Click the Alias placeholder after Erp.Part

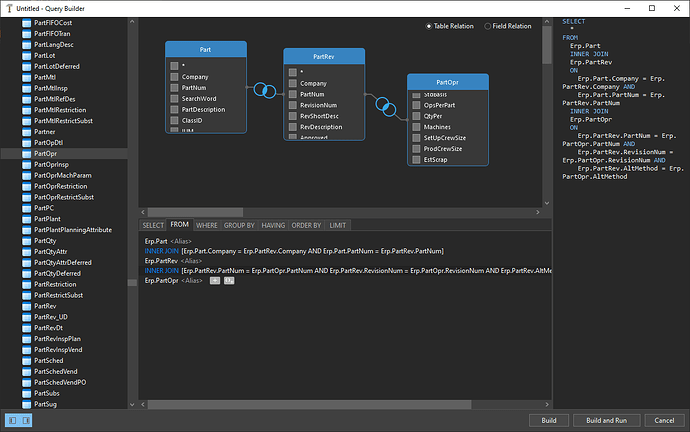click(181, 242)
